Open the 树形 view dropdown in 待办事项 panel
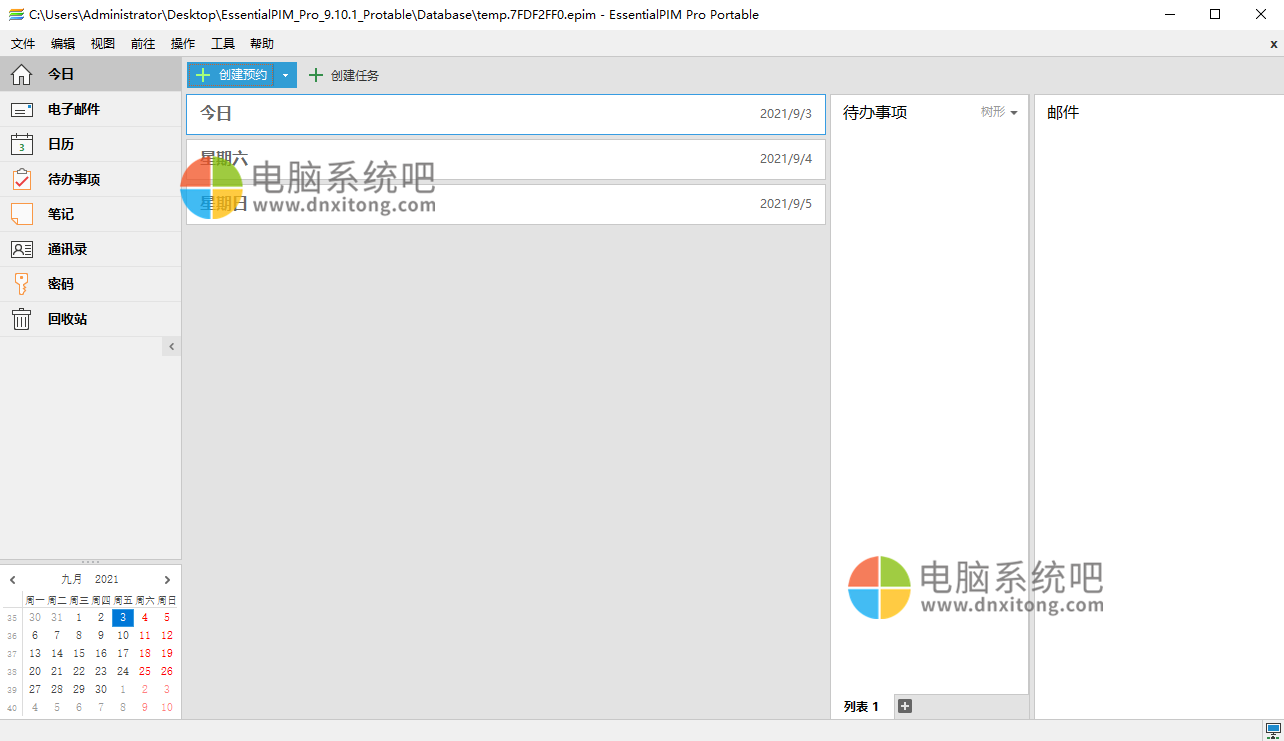This screenshot has height=741, width=1284. tap(997, 112)
